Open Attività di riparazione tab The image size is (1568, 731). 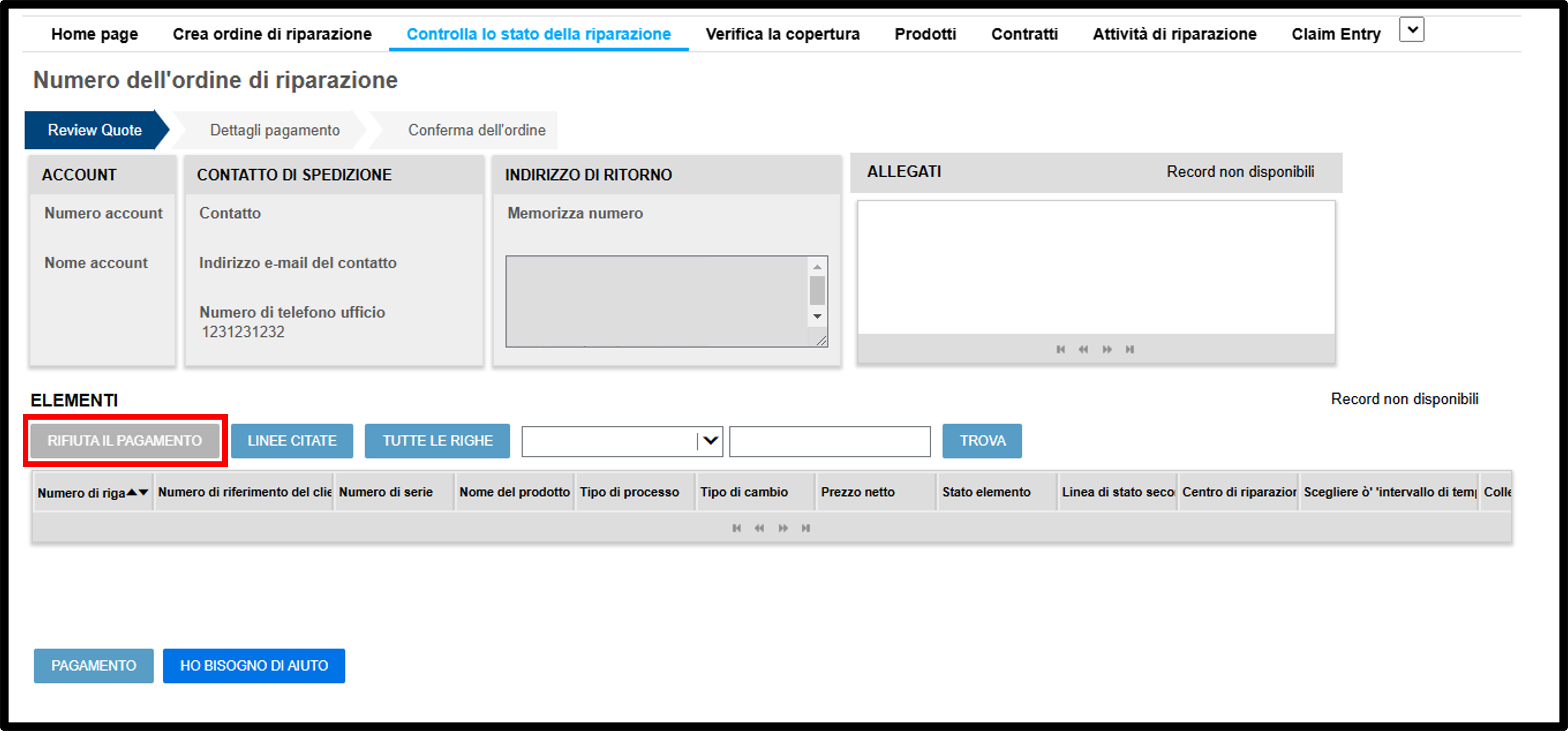coord(1174,34)
